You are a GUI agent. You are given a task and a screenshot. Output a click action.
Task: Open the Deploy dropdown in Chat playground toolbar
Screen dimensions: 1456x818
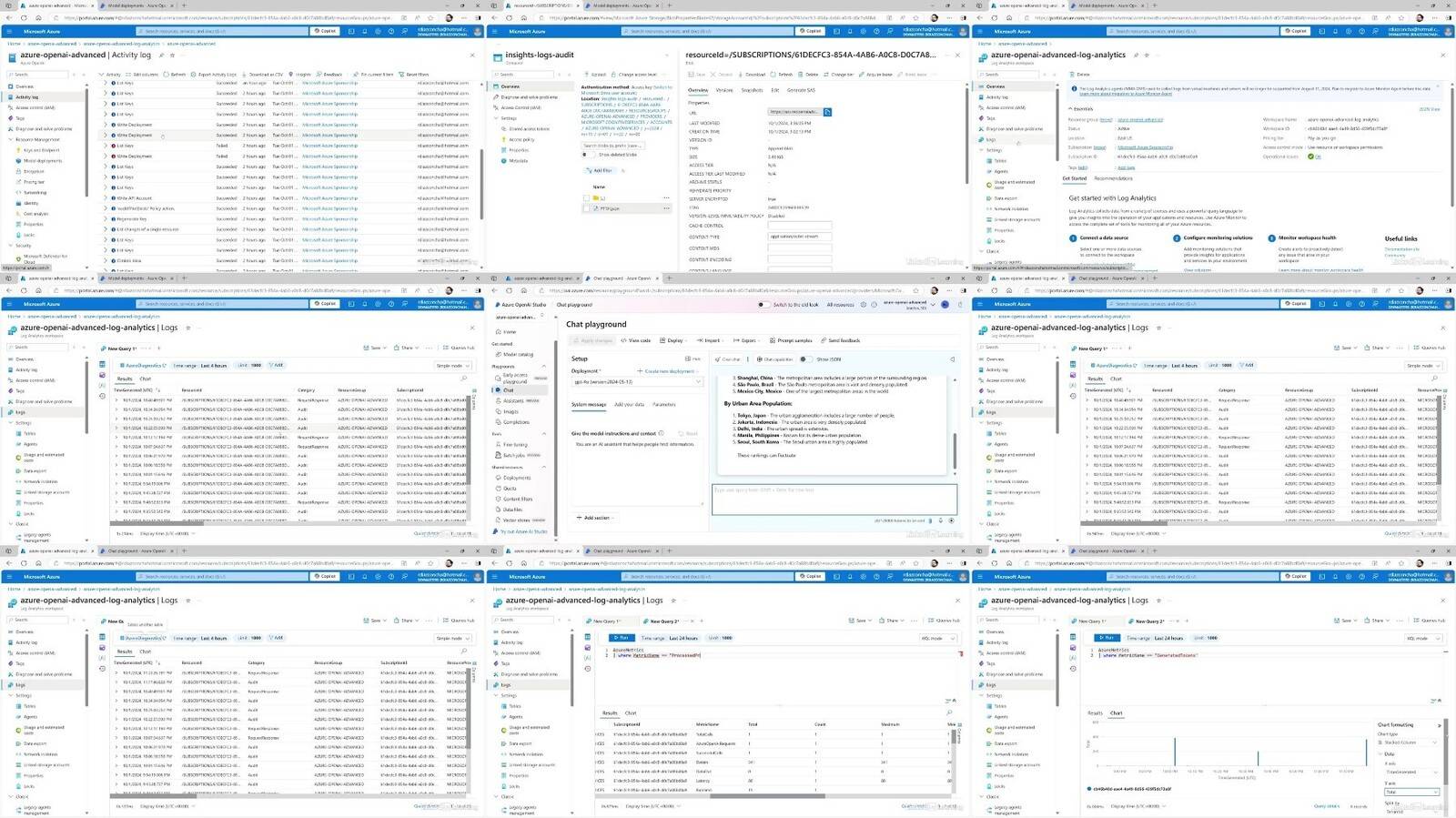click(x=673, y=340)
